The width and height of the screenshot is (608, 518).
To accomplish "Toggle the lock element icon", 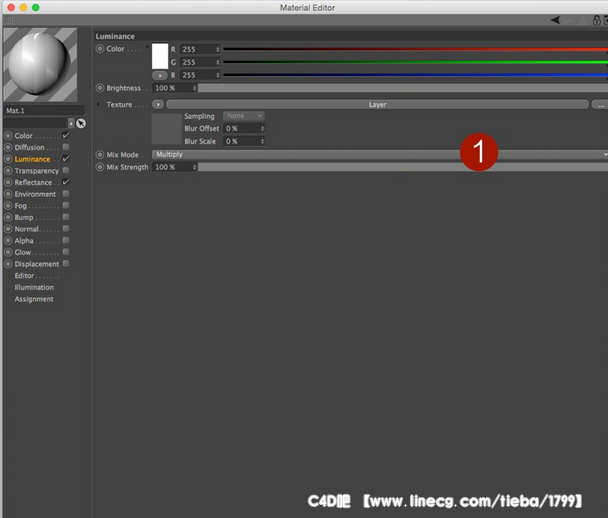I will coord(597,20).
